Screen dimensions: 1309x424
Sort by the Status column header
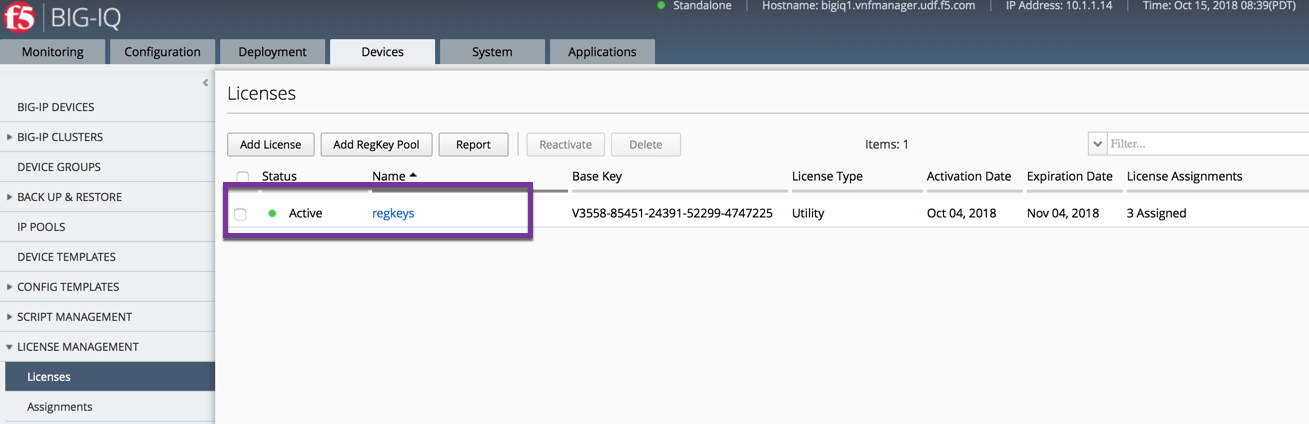(279, 176)
